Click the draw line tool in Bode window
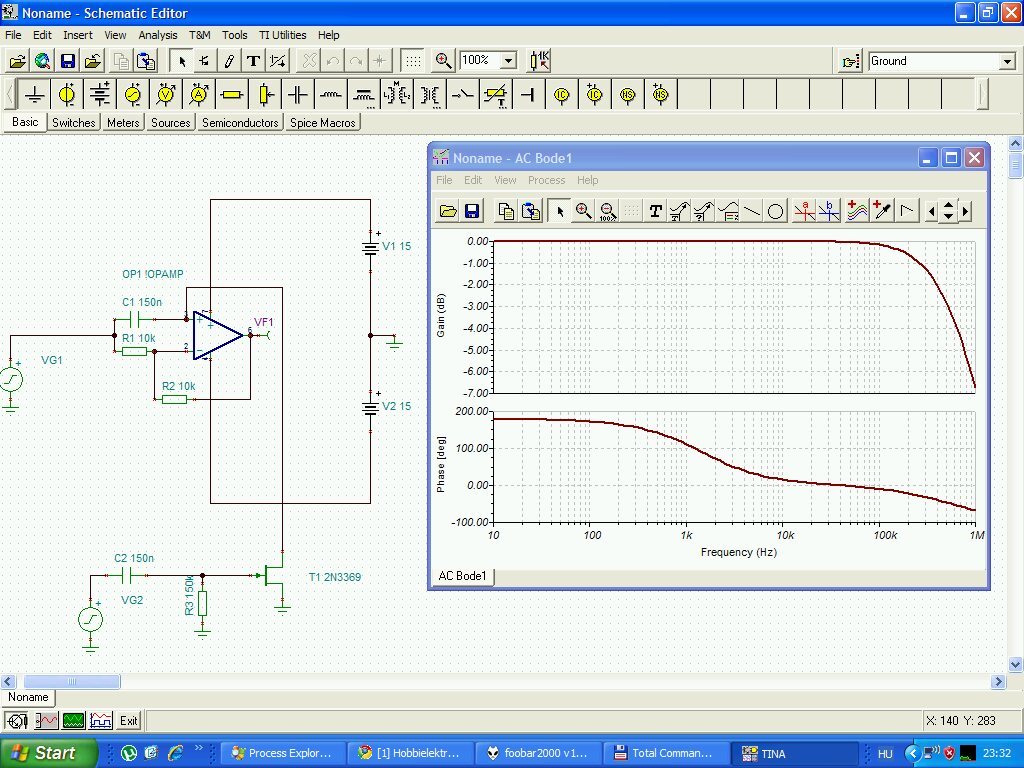Image resolution: width=1024 pixels, height=768 pixels. pos(752,211)
